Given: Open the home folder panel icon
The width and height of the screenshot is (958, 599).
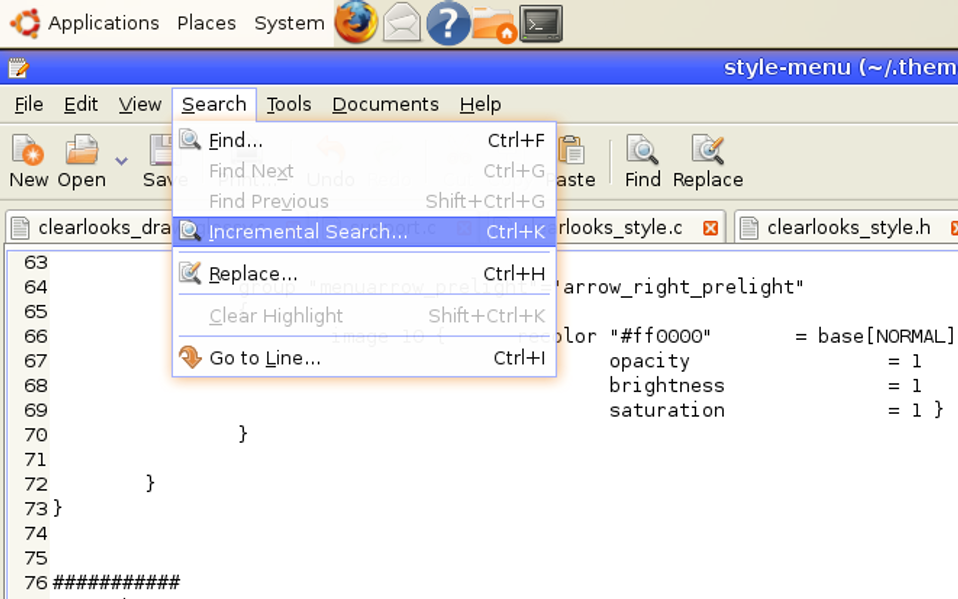Looking at the screenshot, I should tap(494, 23).
